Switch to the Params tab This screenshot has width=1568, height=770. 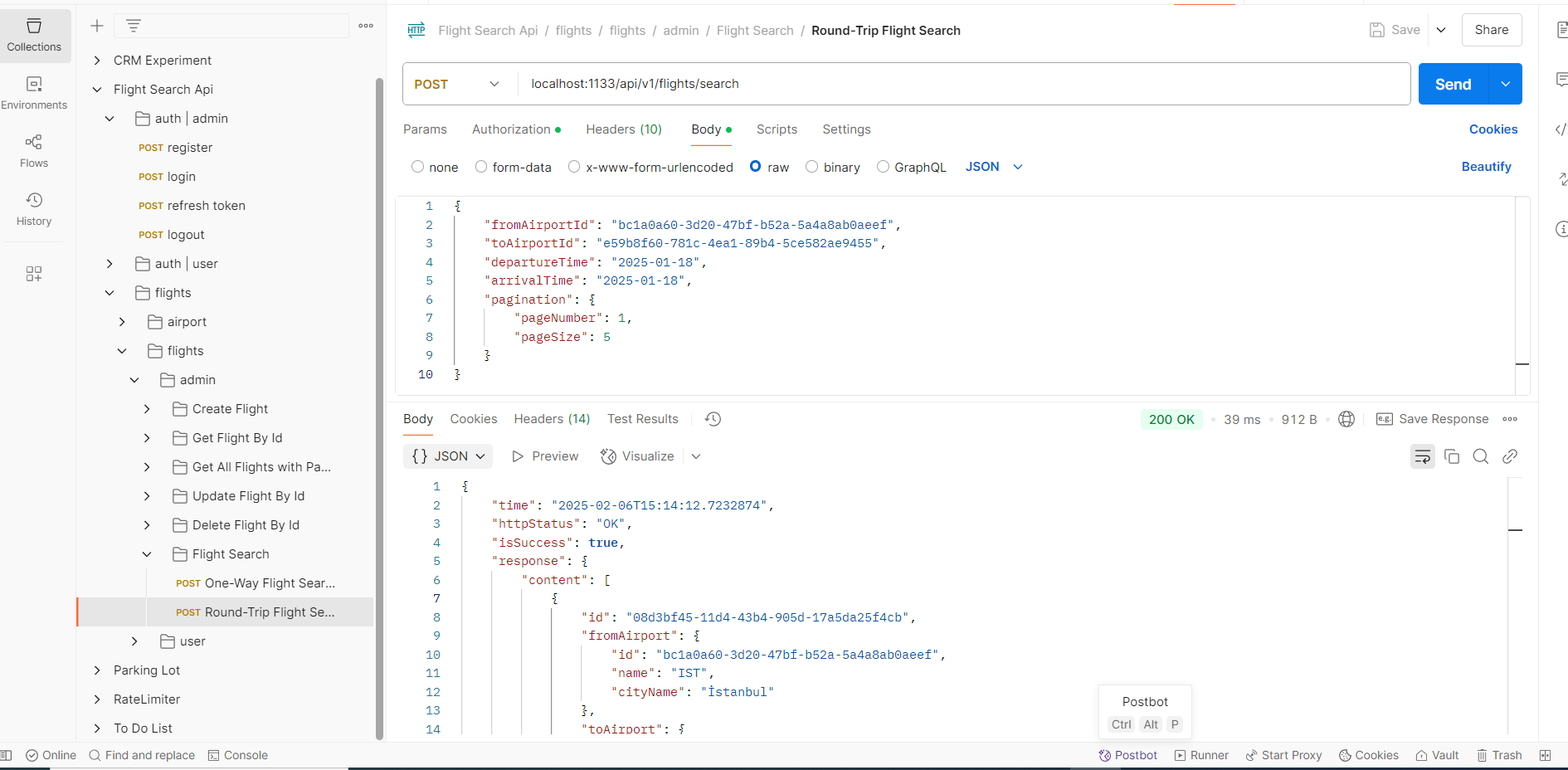tap(425, 129)
